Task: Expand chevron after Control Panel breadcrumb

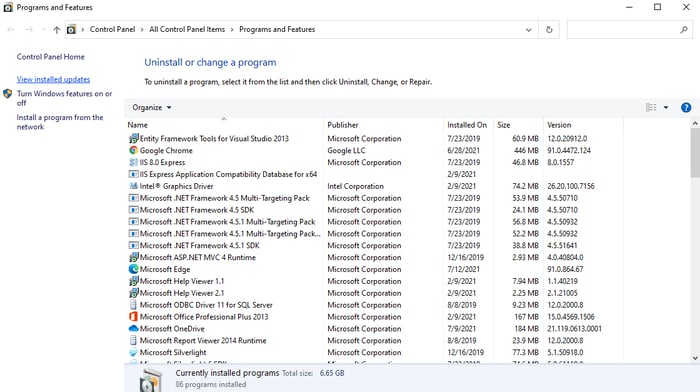Action: click(142, 29)
